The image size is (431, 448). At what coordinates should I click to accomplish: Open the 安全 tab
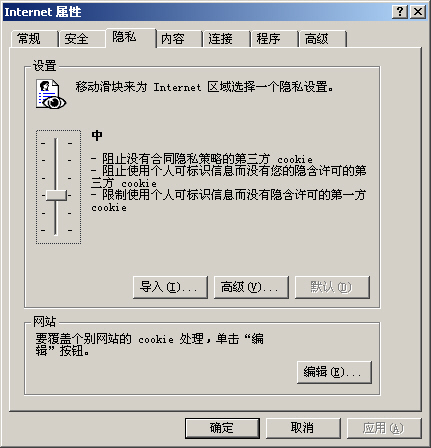click(x=82, y=39)
